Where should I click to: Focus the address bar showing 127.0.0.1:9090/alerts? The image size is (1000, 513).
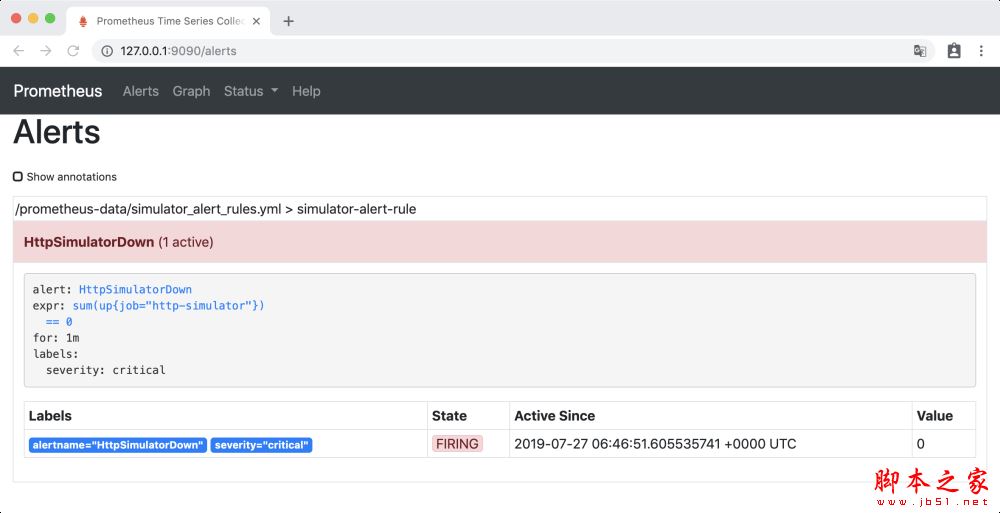point(500,51)
